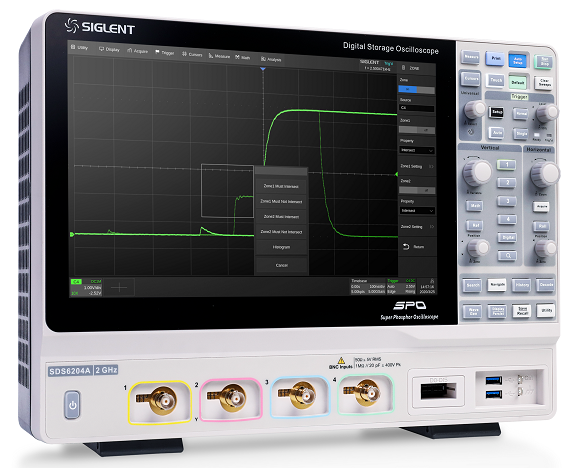Select the C4 channel descriptor box
Screen dimensions: 575x468
click(86, 287)
